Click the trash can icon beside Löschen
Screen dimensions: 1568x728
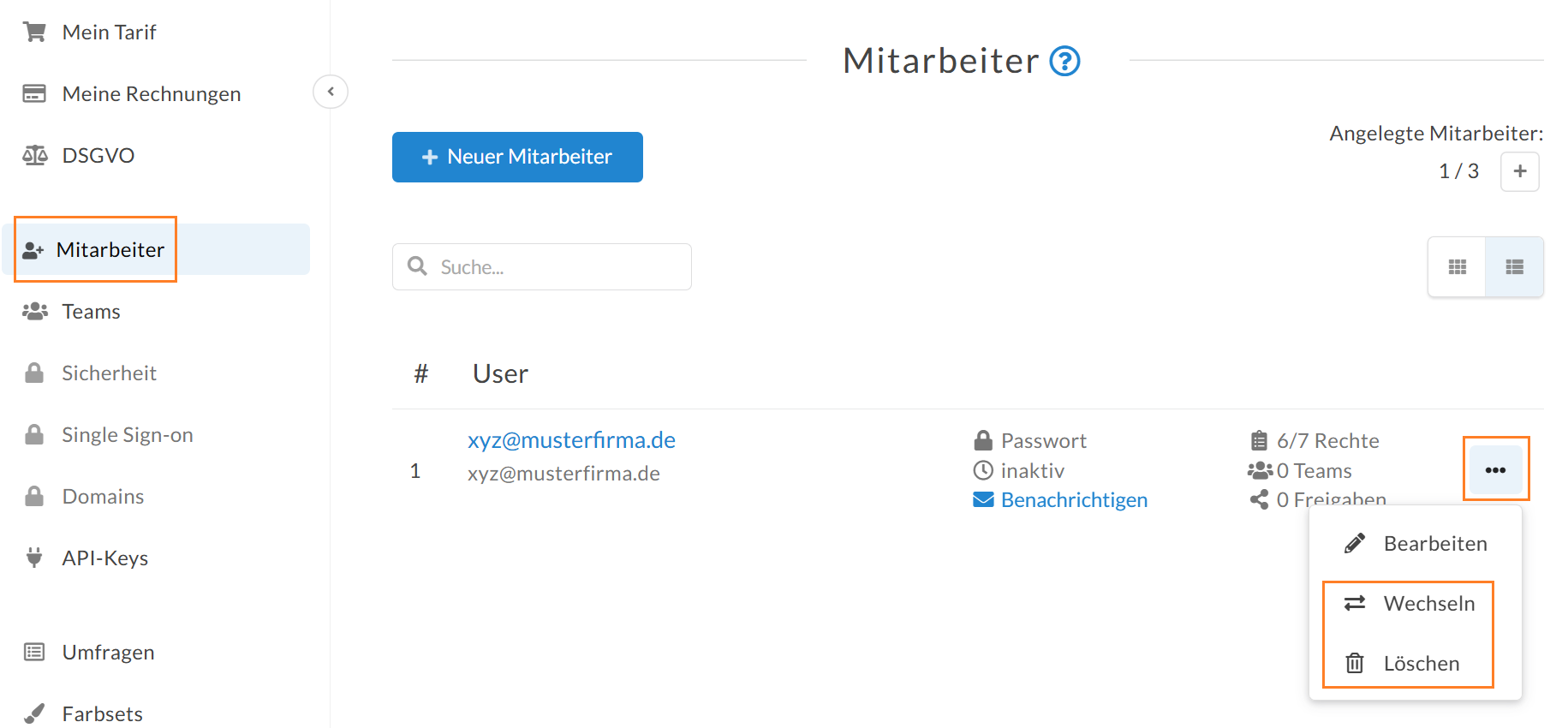(x=1354, y=663)
